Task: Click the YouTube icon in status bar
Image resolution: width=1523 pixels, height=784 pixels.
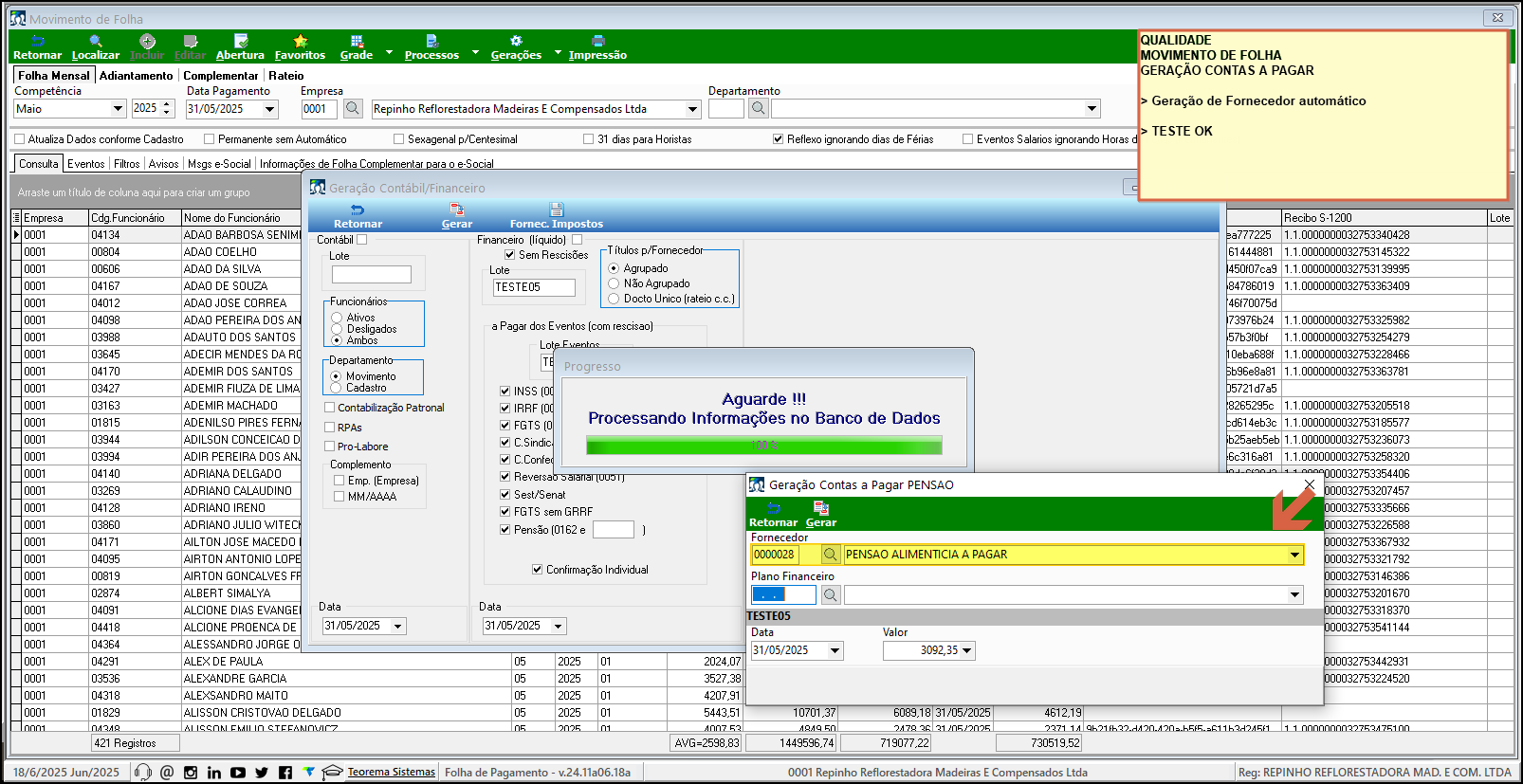Action: 238,773
